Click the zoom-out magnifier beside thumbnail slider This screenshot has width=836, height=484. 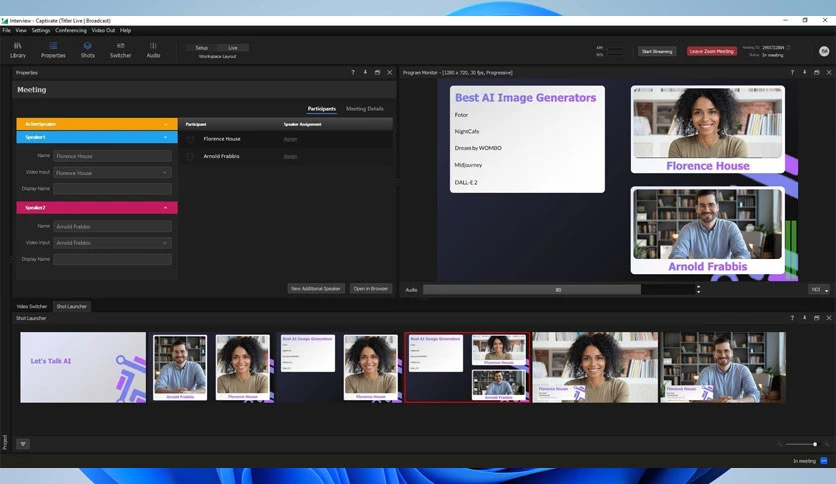coord(780,444)
